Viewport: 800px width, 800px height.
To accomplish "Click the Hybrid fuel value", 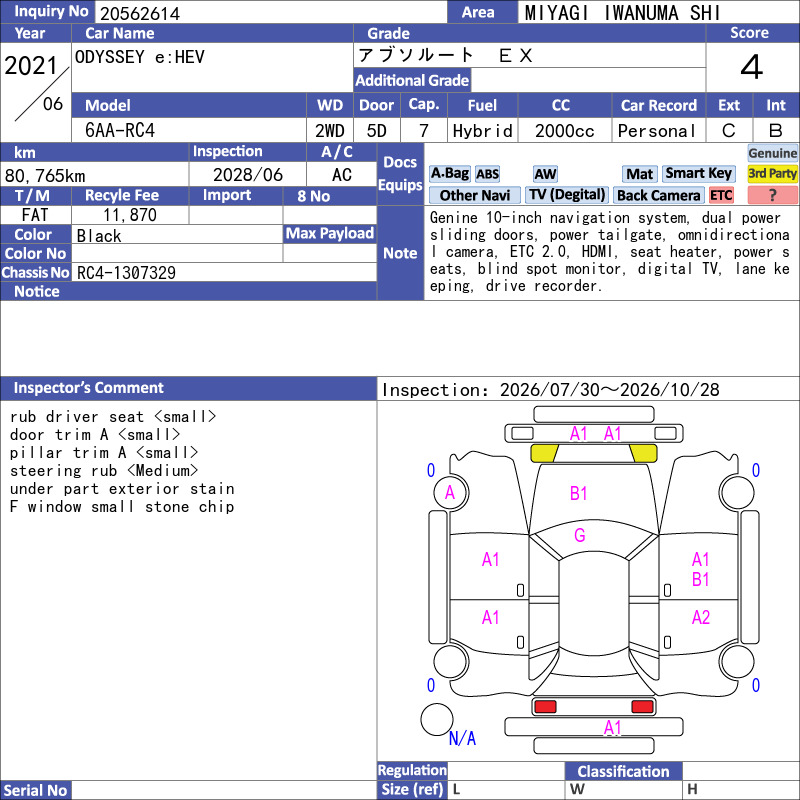I will (x=483, y=131).
